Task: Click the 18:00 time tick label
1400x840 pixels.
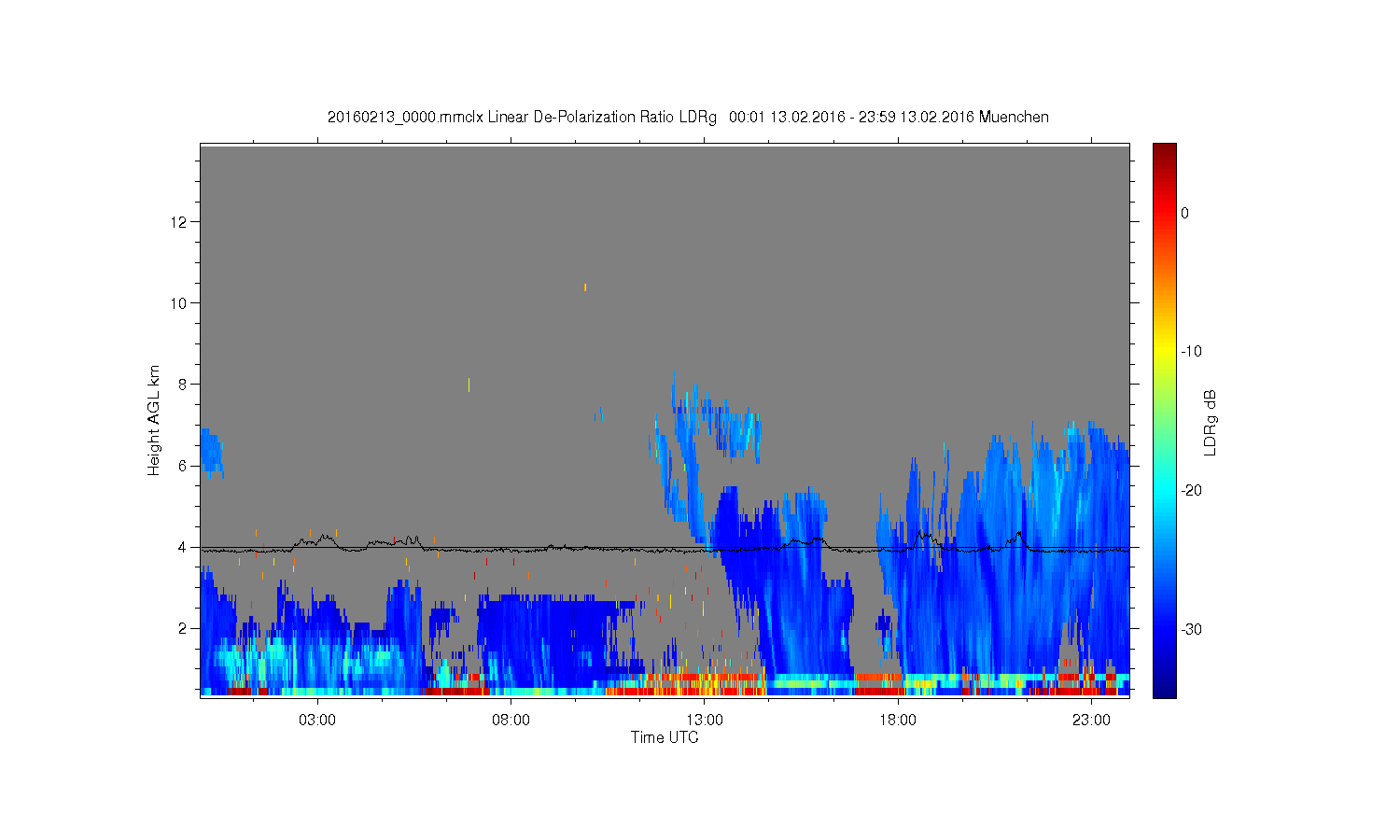Action: [x=898, y=721]
